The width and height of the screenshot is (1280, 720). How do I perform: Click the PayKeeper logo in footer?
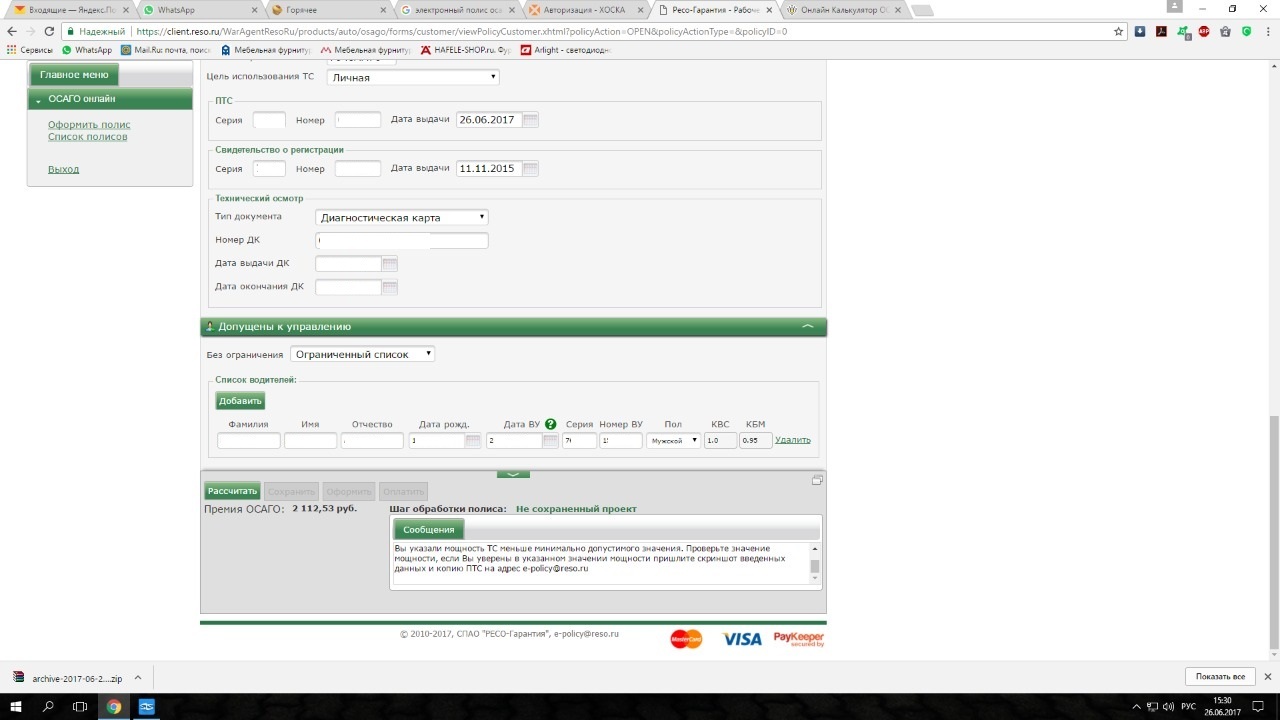coord(798,639)
